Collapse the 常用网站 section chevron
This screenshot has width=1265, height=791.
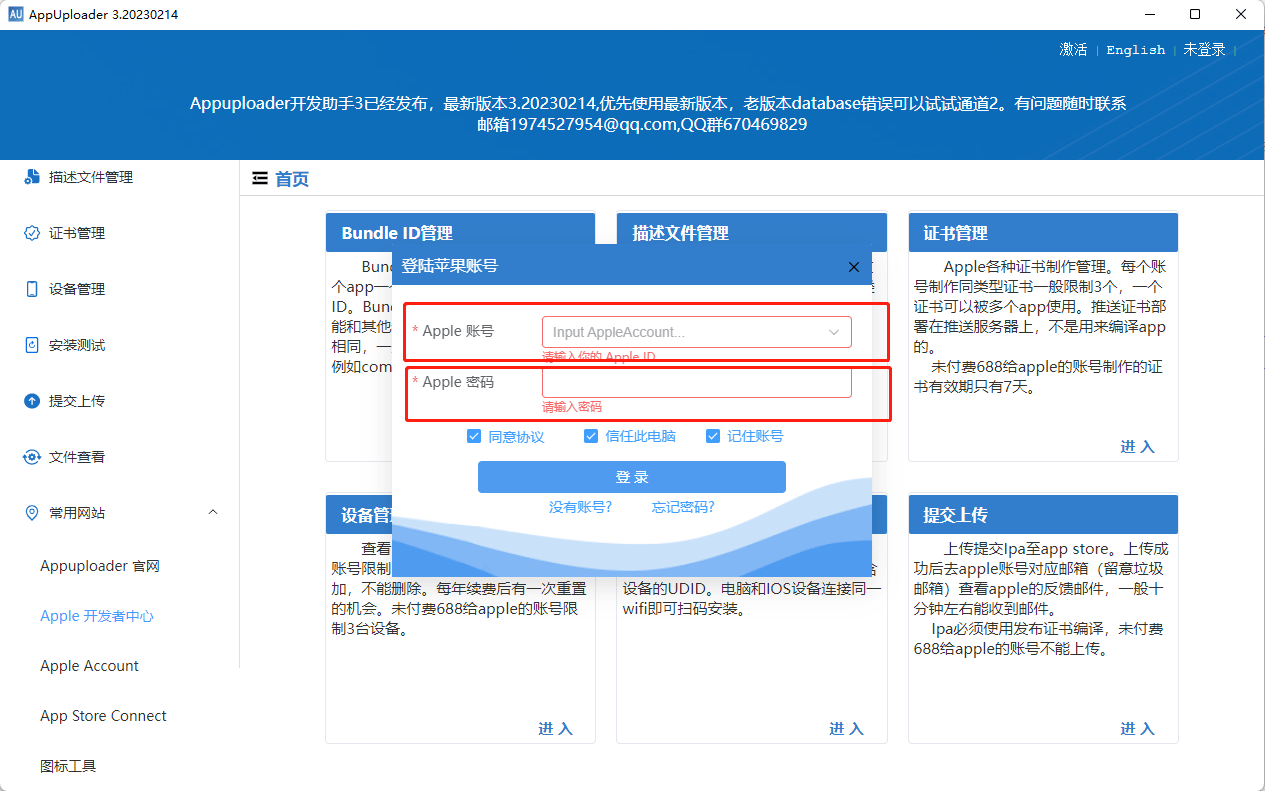click(213, 512)
